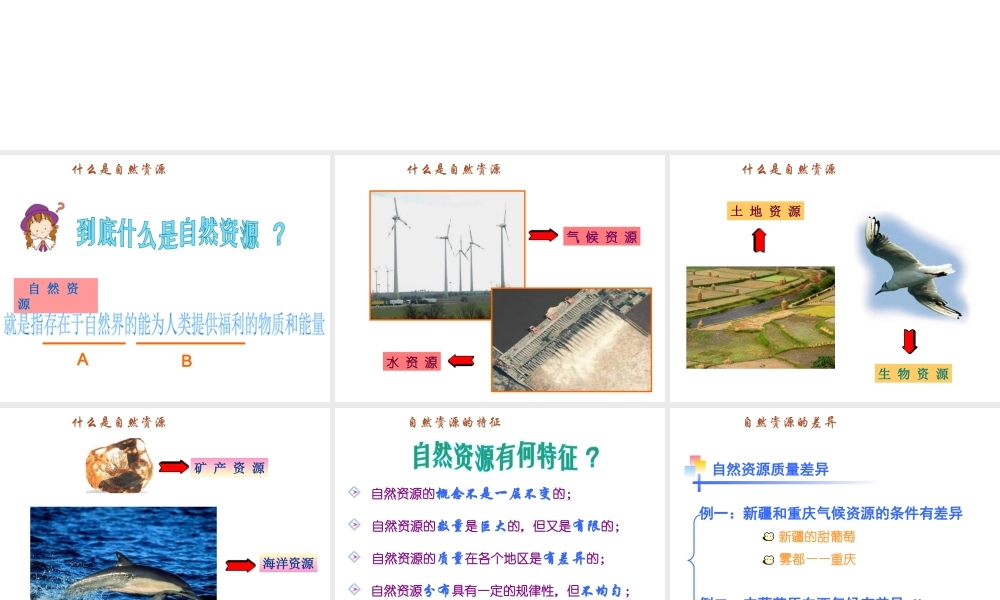Select the 什么是自然资源 title above the mineral rock
Viewport: 1000px width, 600px height.
point(119,422)
